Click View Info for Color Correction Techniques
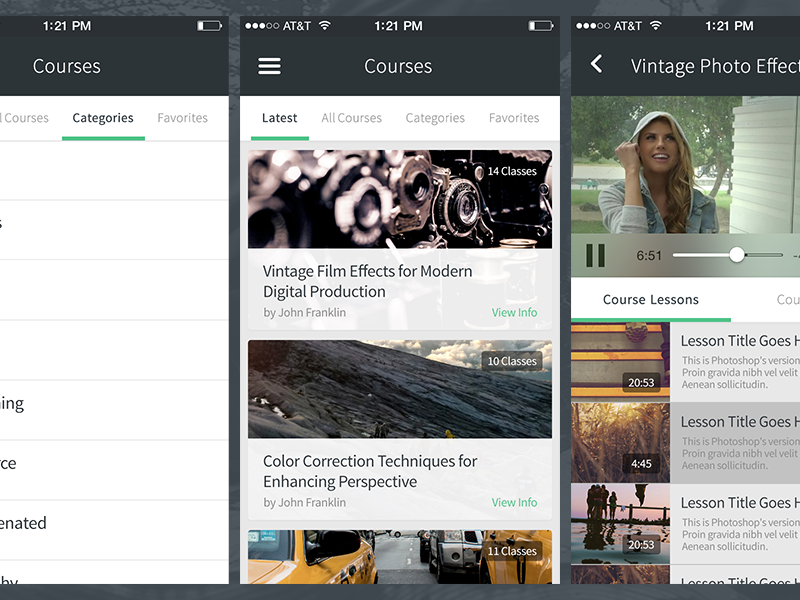Image resolution: width=800 pixels, height=600 pixels. (514, 503)
